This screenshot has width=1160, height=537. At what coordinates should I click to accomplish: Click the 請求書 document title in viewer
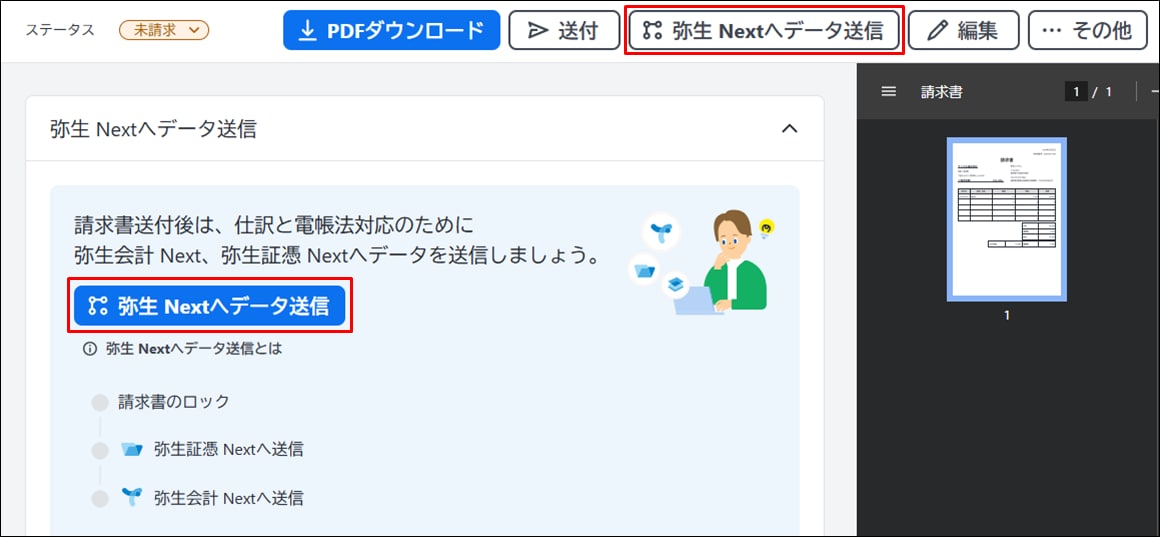coord(941,92)
